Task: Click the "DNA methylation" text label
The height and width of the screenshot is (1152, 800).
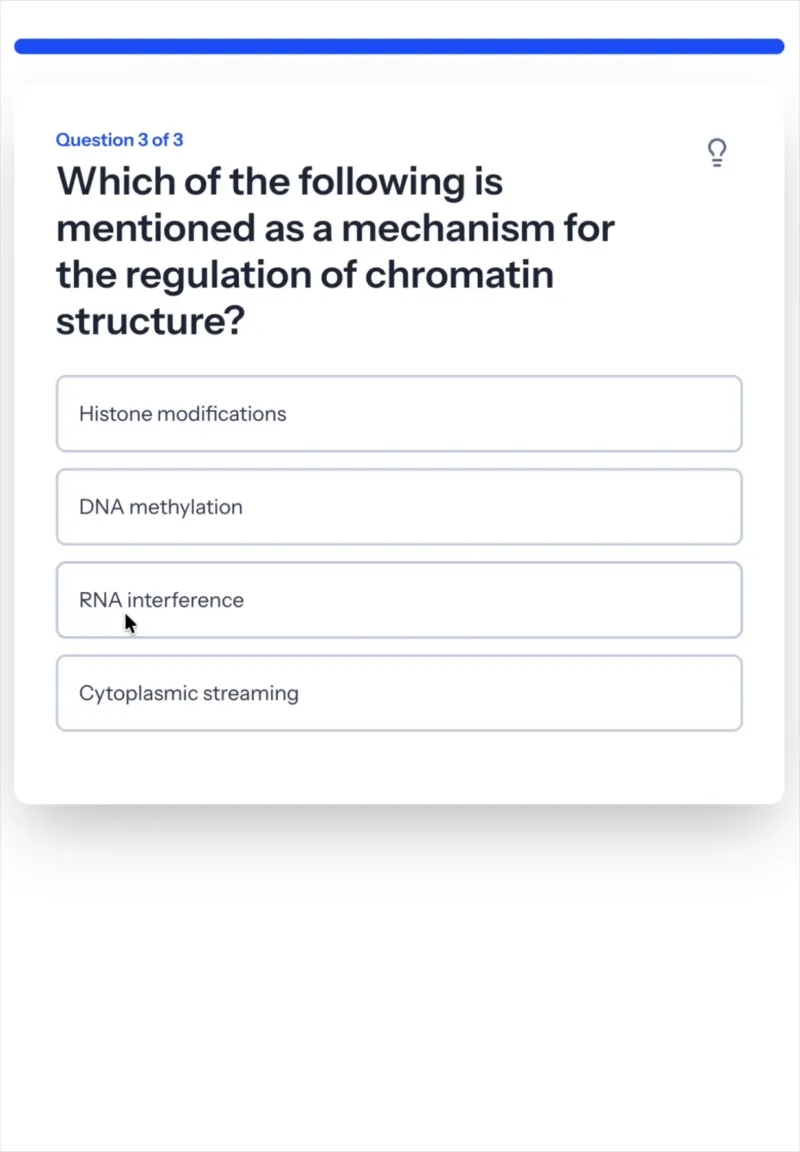Action: [161, 507]
